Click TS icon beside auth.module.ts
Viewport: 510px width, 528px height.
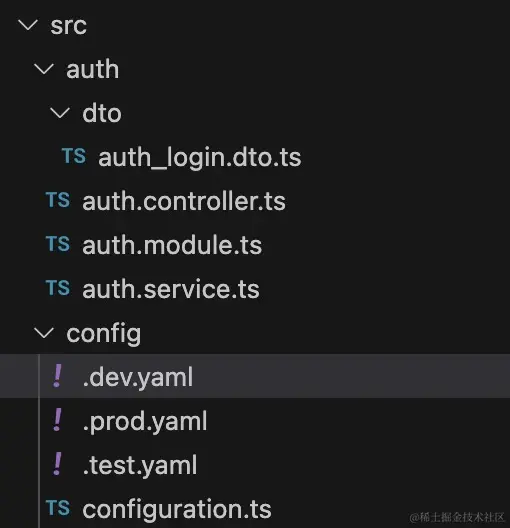coord(58,244)
